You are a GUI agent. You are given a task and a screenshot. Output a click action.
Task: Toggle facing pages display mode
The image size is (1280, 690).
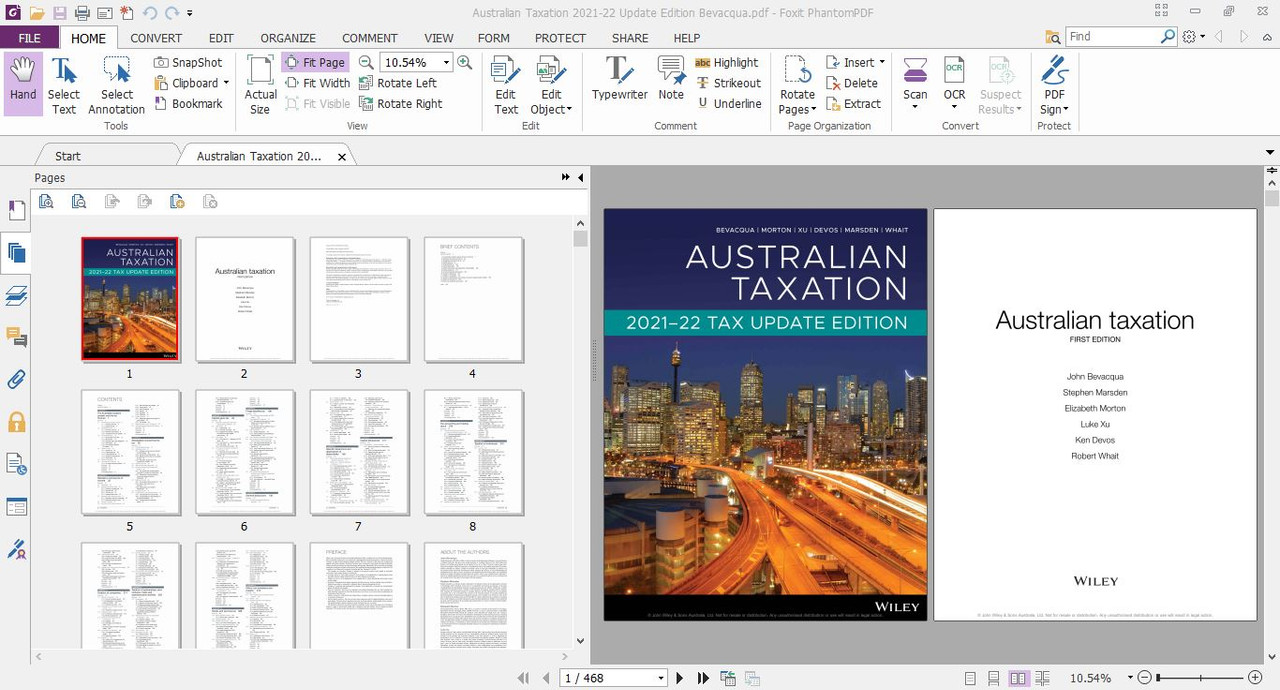1018,678
